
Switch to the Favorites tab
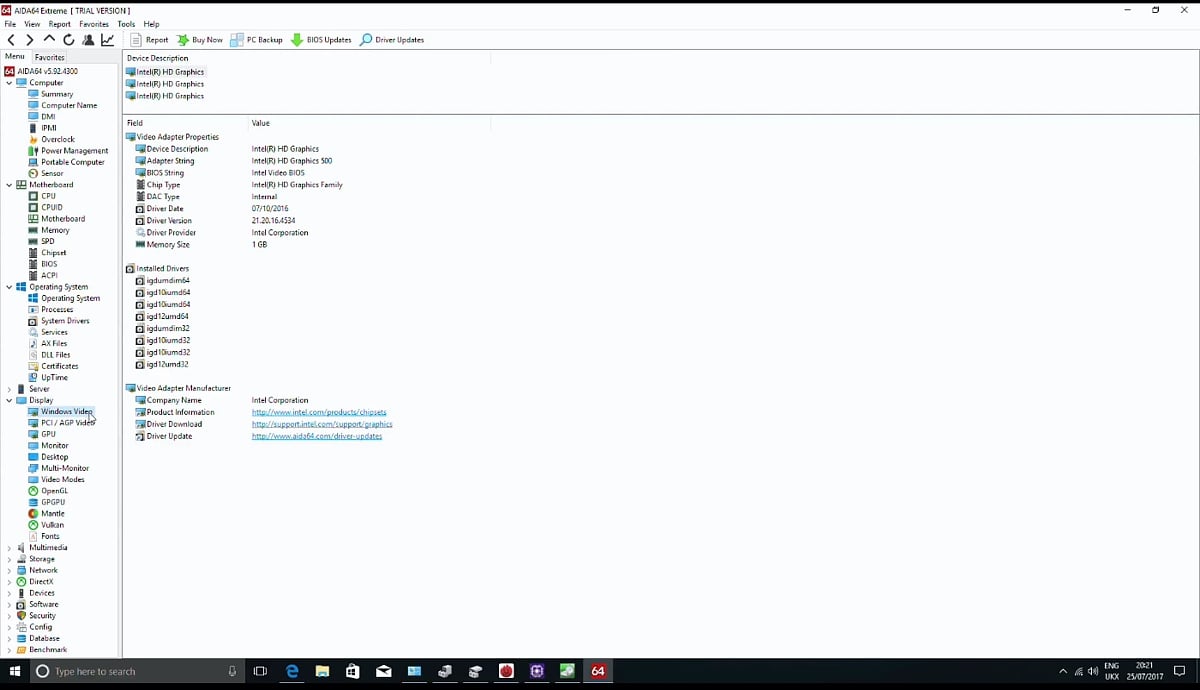[49, 57]
